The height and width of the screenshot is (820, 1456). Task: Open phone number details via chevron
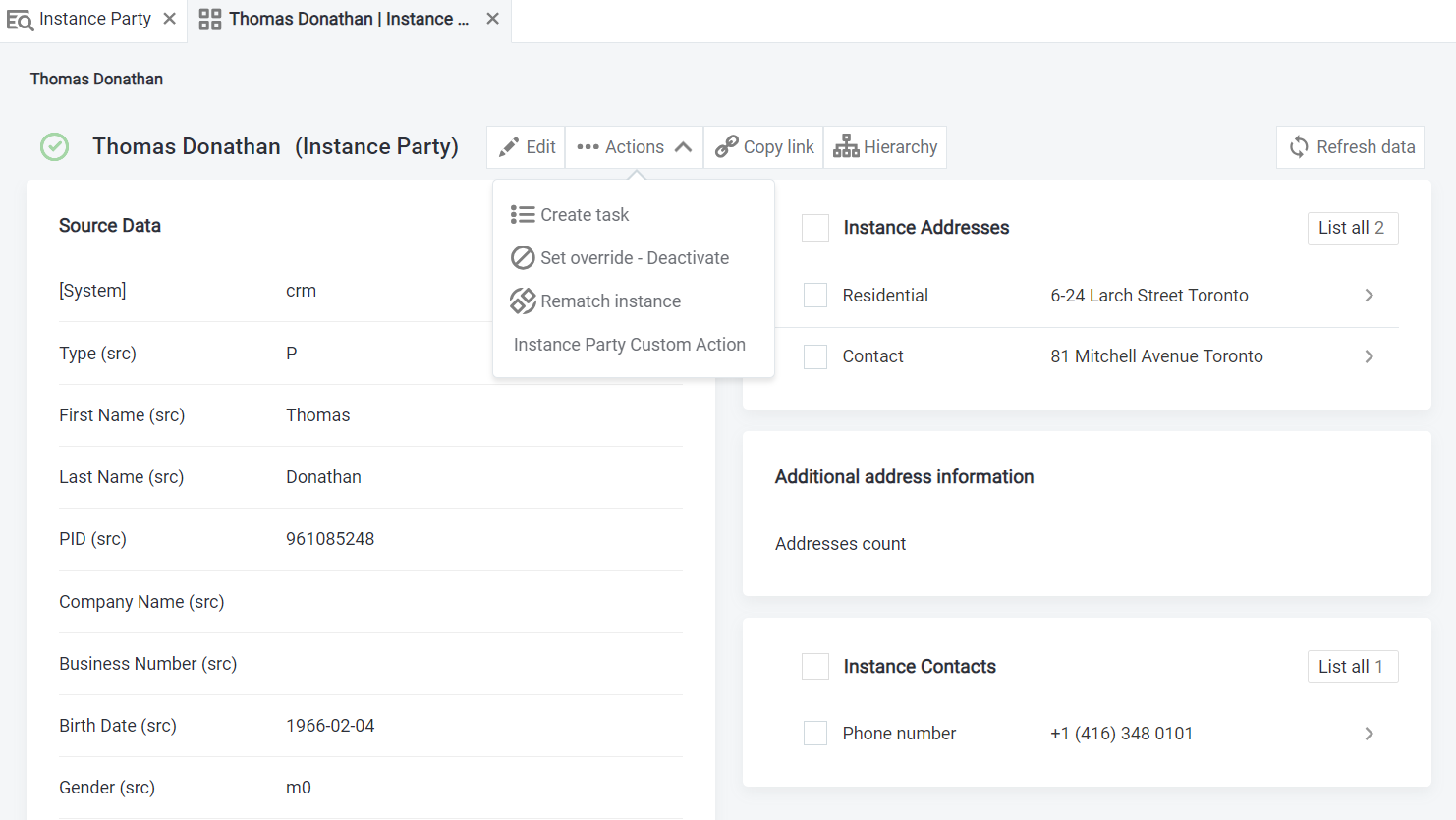pos(1369,734)
